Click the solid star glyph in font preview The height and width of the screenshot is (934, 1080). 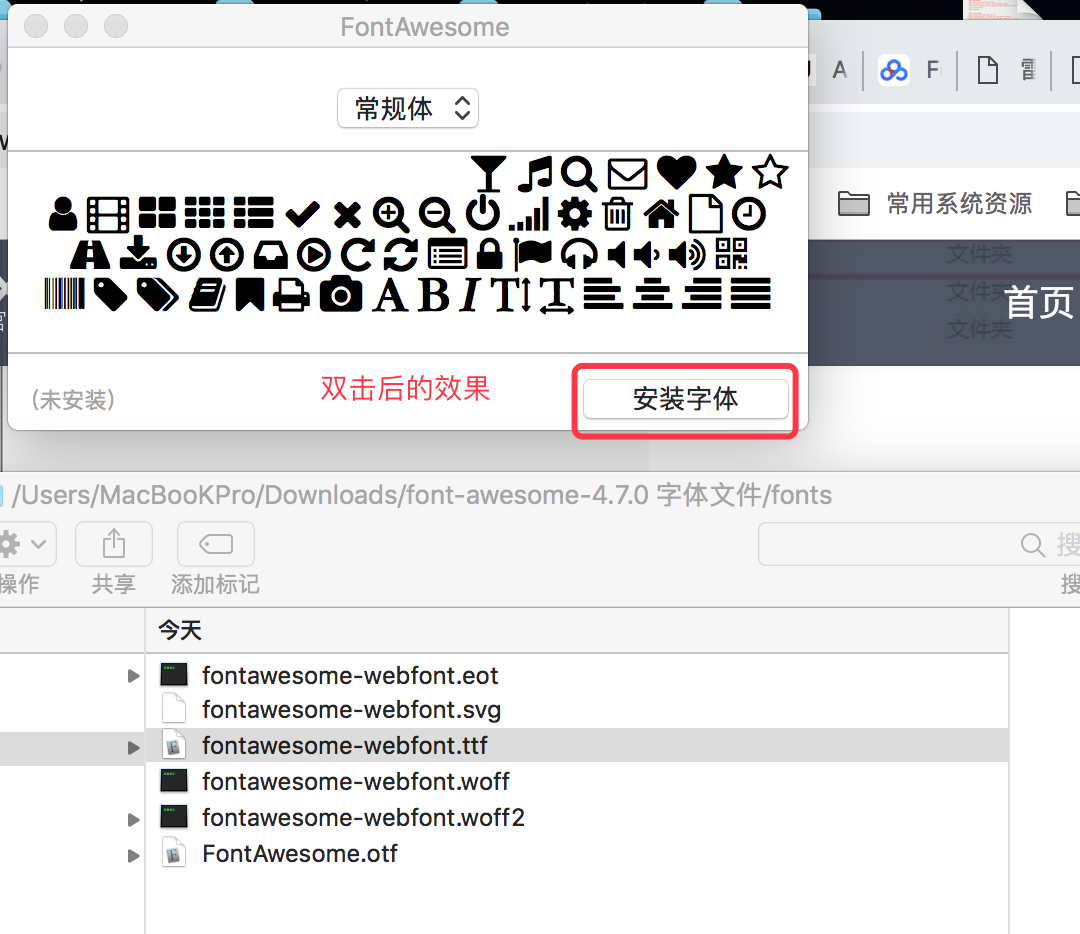[x=724, y=172]
